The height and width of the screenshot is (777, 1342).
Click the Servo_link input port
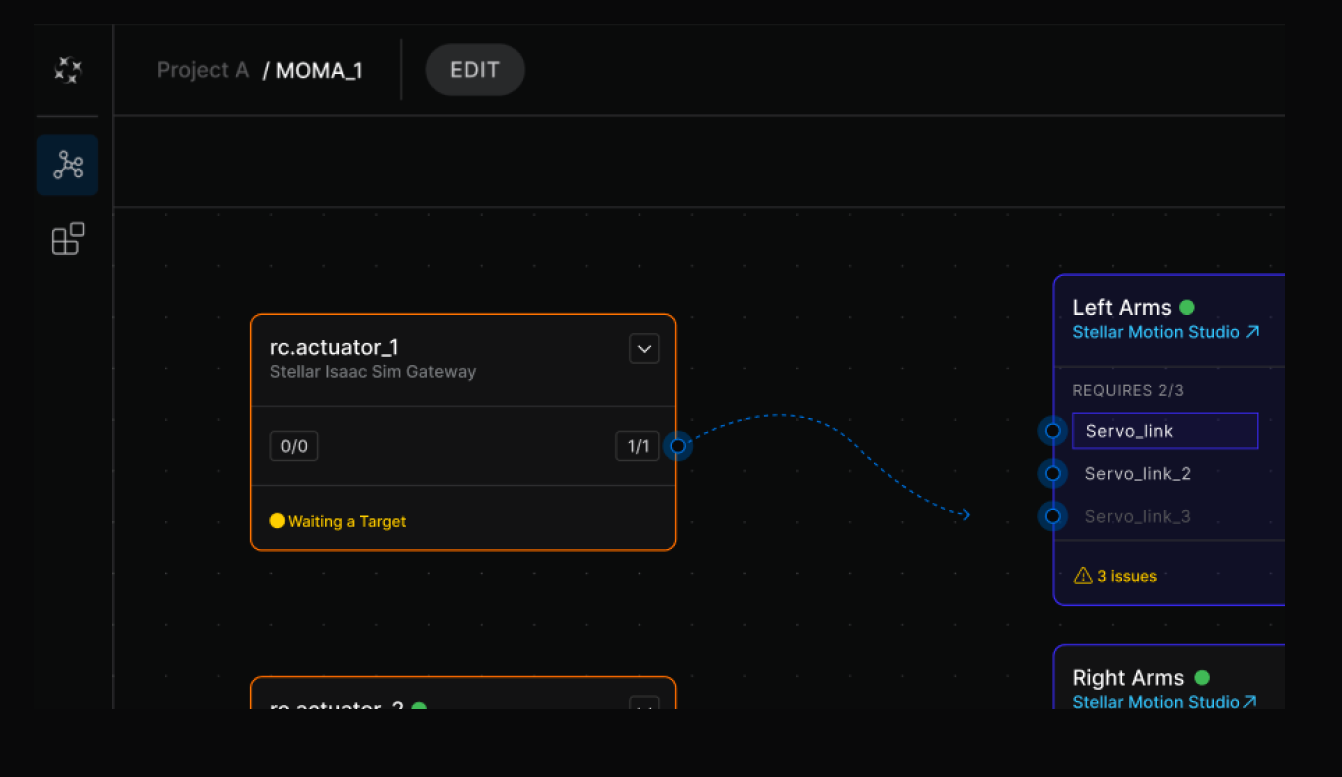tap(1052, 431)
